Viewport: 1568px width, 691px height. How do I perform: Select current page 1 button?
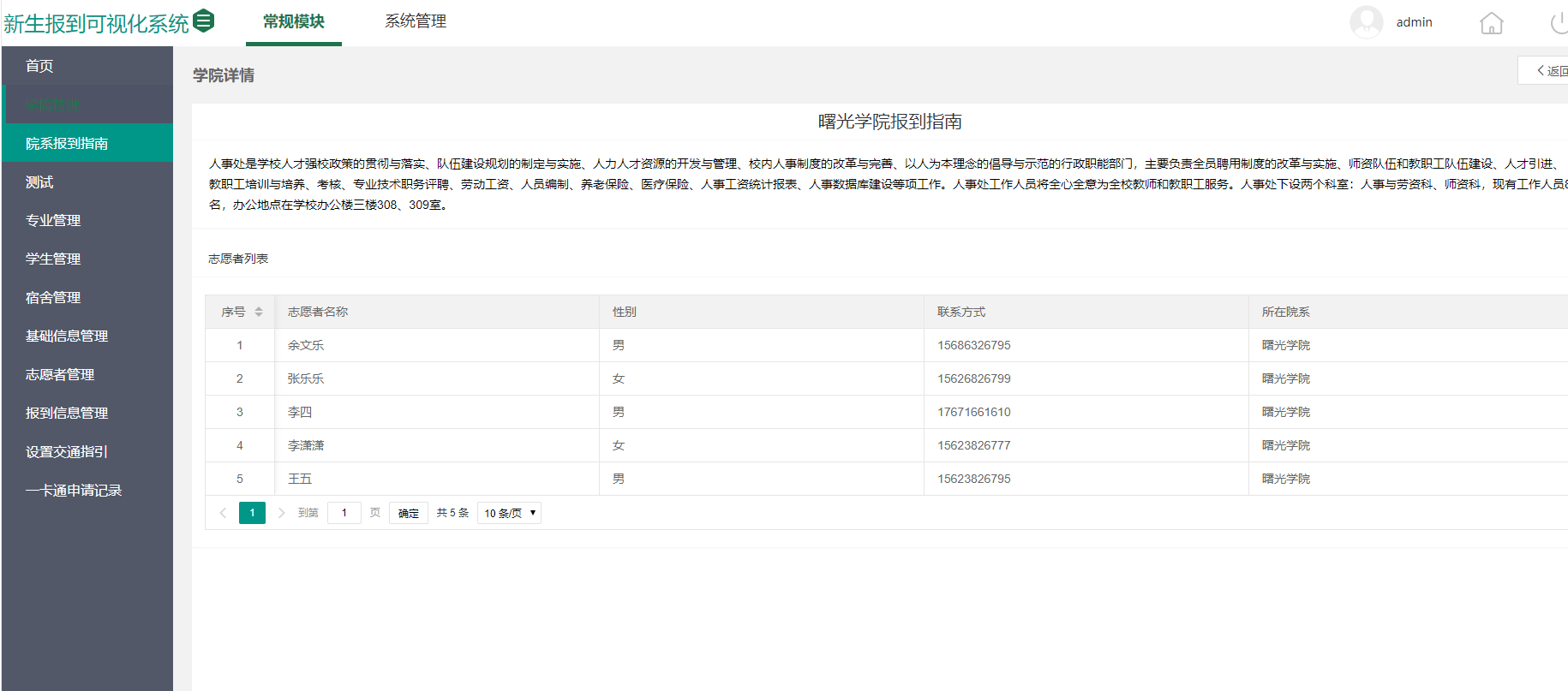(x=252, y=513)
